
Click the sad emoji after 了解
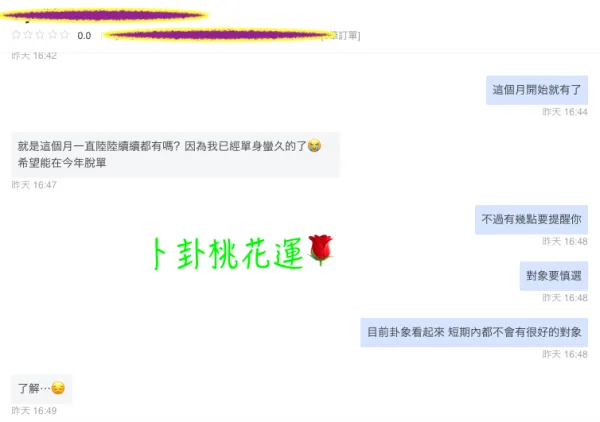tap(58, 388)
